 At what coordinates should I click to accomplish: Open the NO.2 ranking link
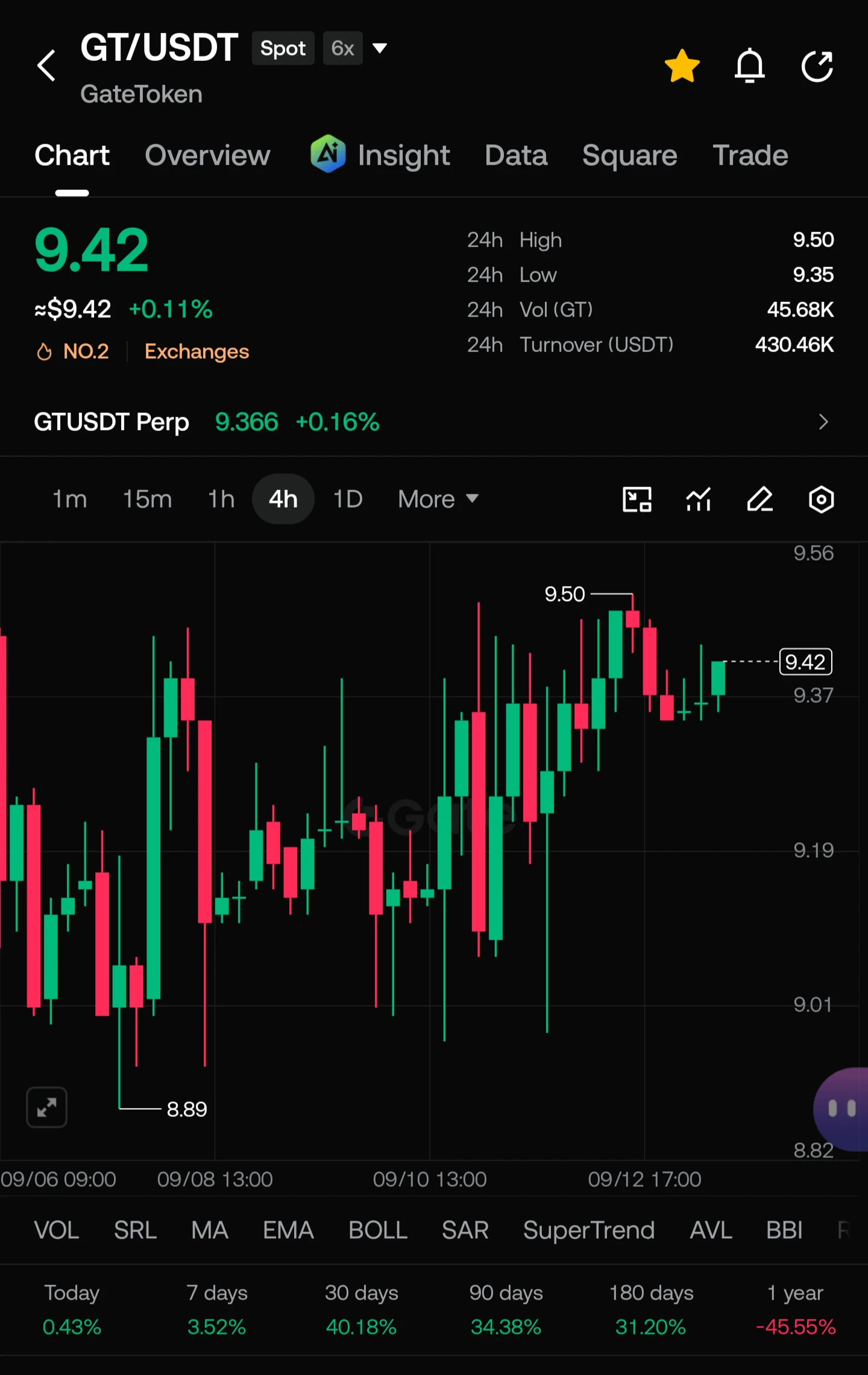pyautogui.click(x=86, y=351)
